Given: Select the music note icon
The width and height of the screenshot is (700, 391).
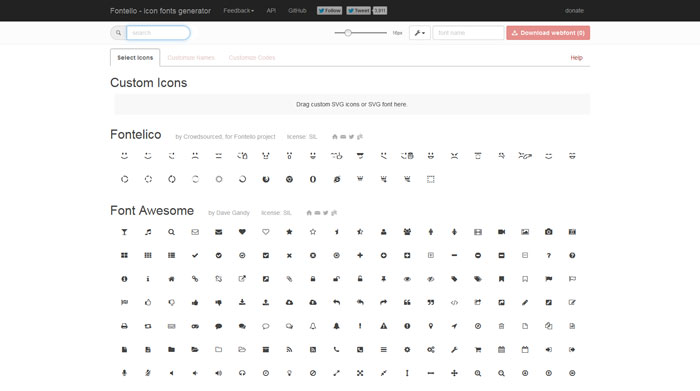Looking at the screenshot, I should tap(148, 232).
